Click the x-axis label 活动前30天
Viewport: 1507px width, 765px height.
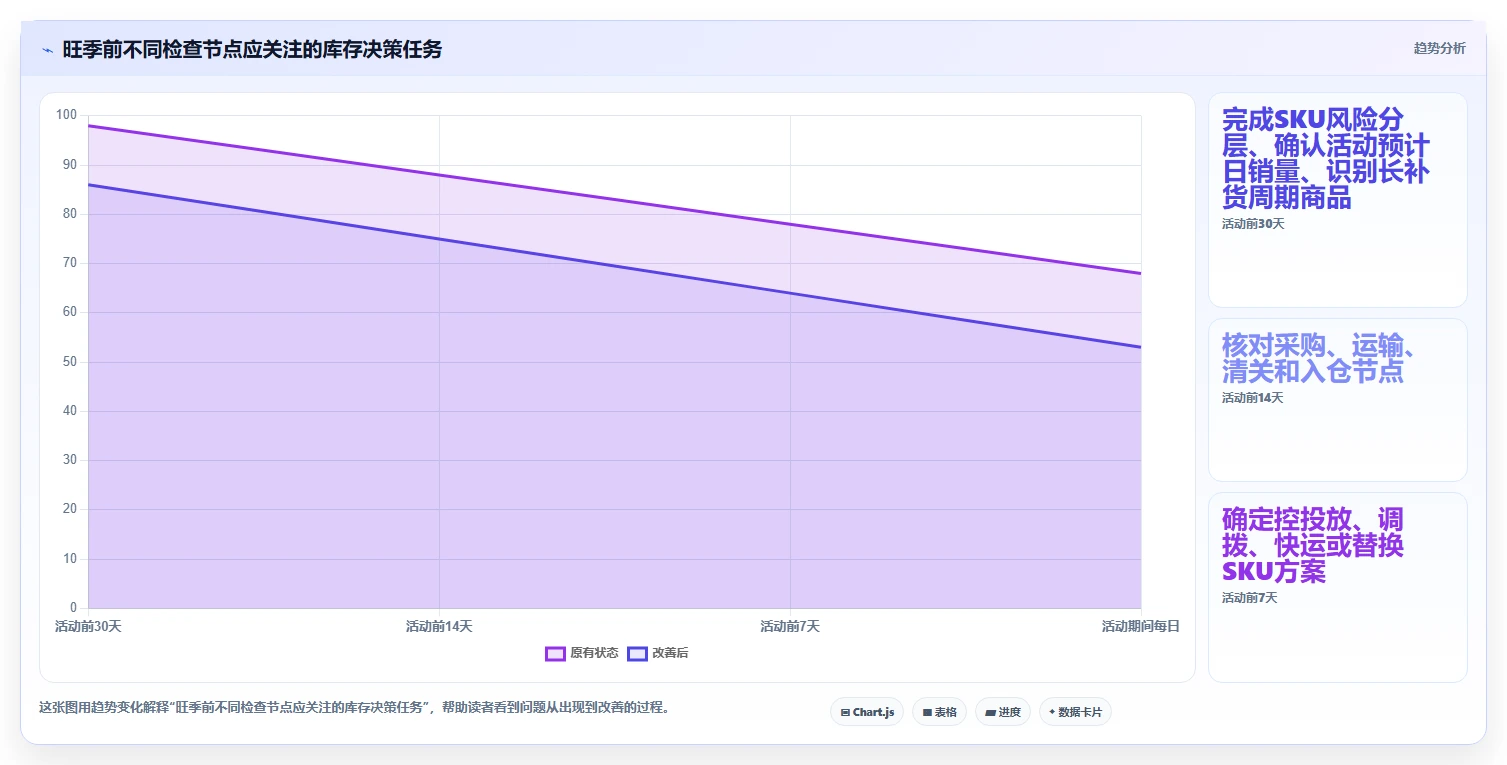pos(88,626)
